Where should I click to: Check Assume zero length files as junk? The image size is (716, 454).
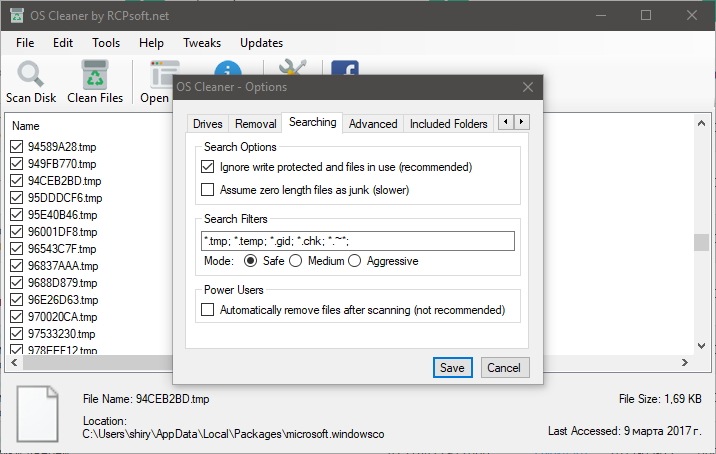[x=207, y=190]
